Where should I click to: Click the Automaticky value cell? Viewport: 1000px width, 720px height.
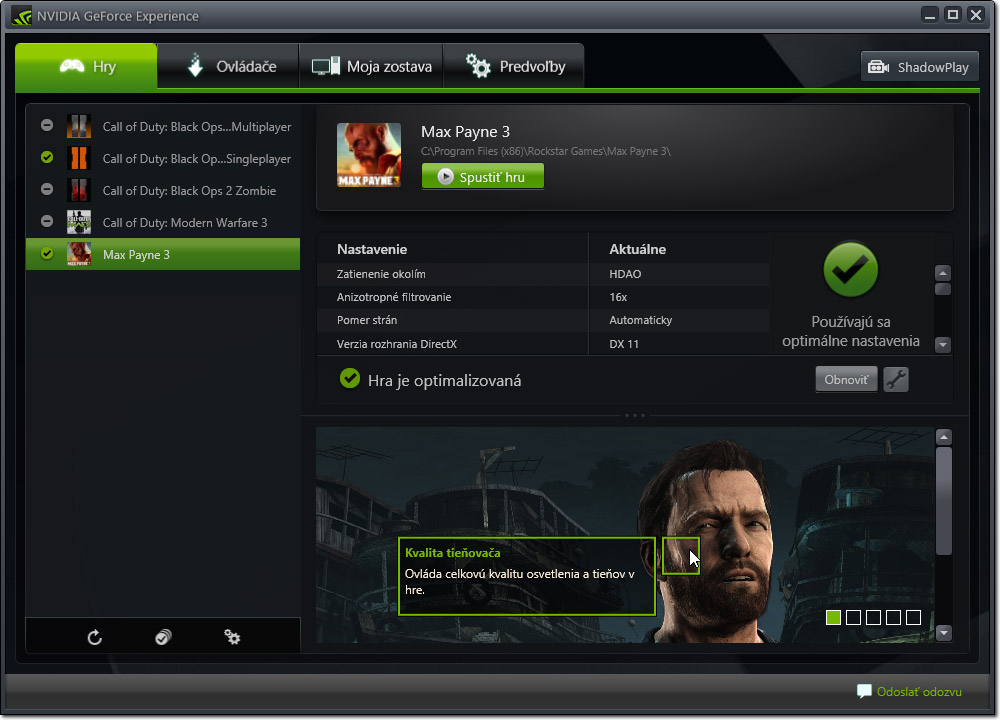[640, 320]
